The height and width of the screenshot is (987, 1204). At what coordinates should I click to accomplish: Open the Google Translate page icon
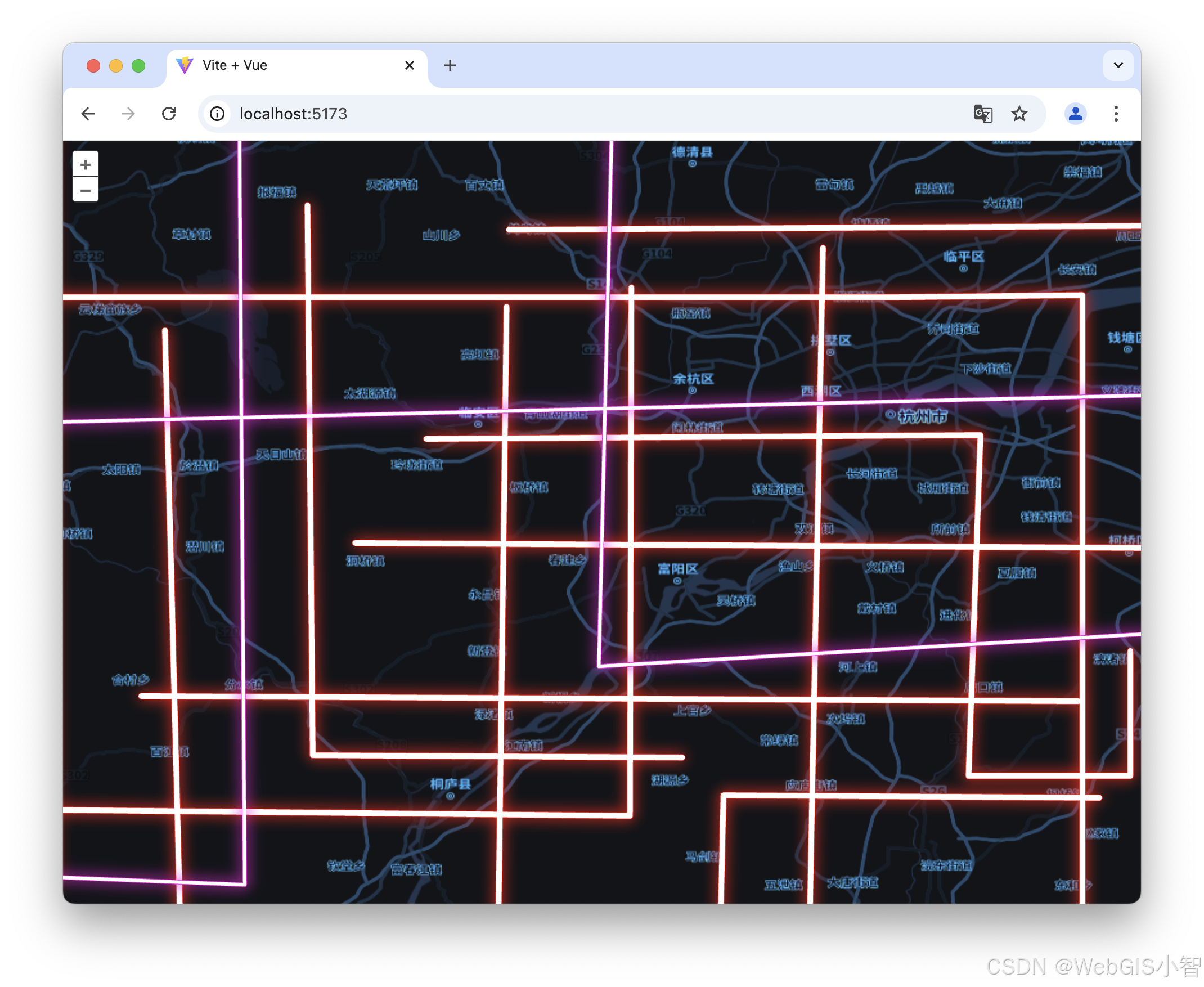(983, 114)
